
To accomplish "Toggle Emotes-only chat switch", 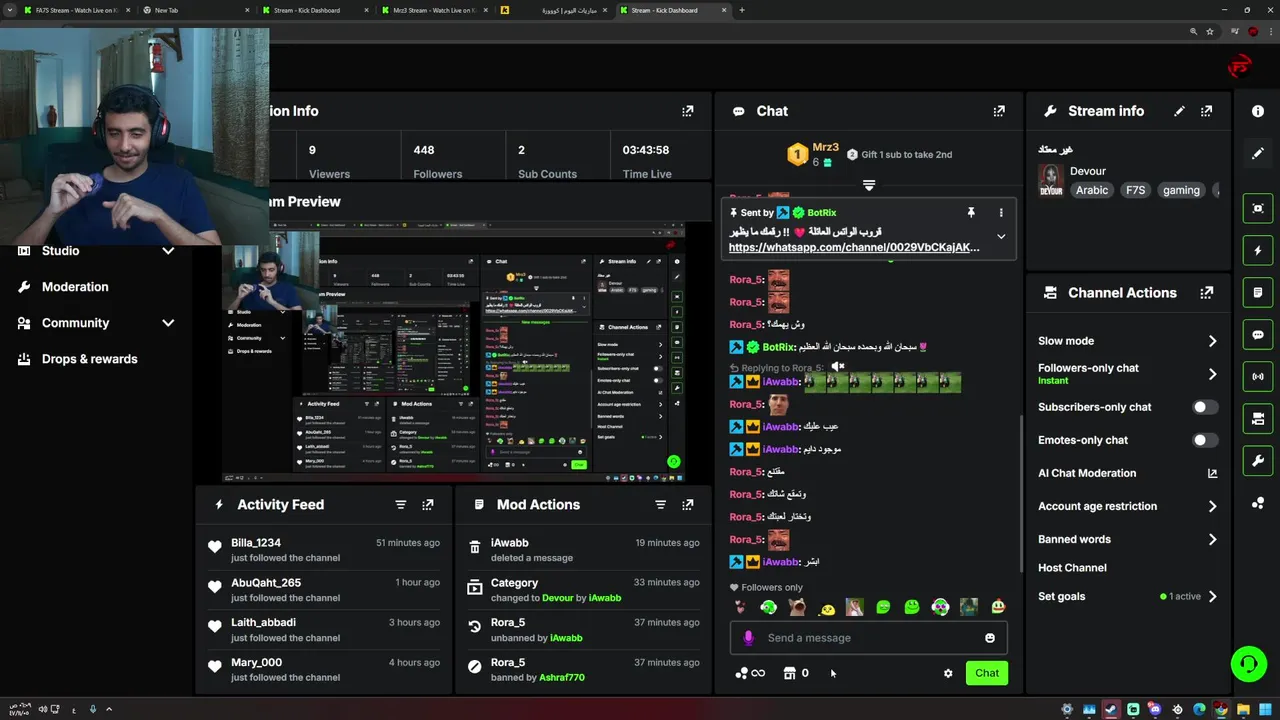I will tap(1205, 440).
